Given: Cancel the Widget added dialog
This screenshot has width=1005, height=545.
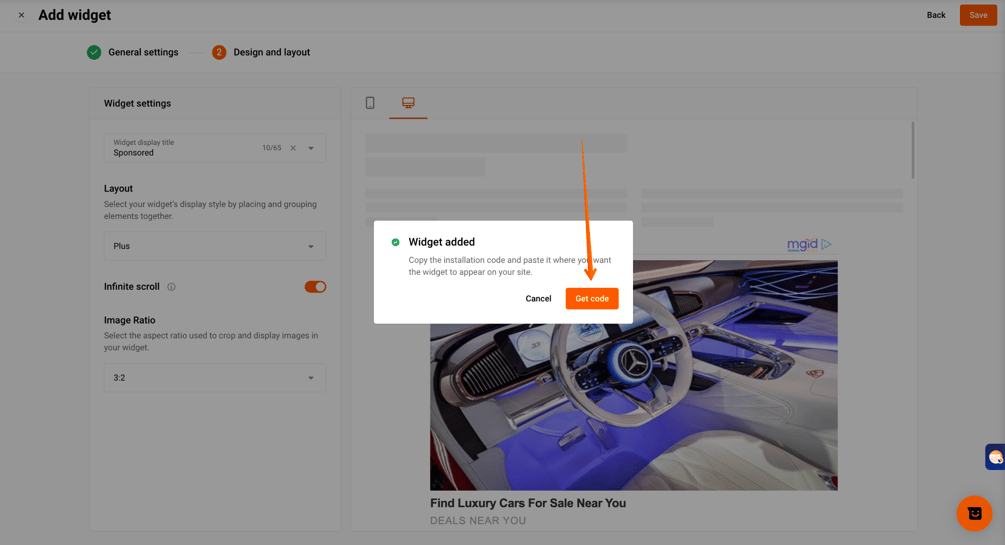Looking at the screenshot, I should point(538,299).
